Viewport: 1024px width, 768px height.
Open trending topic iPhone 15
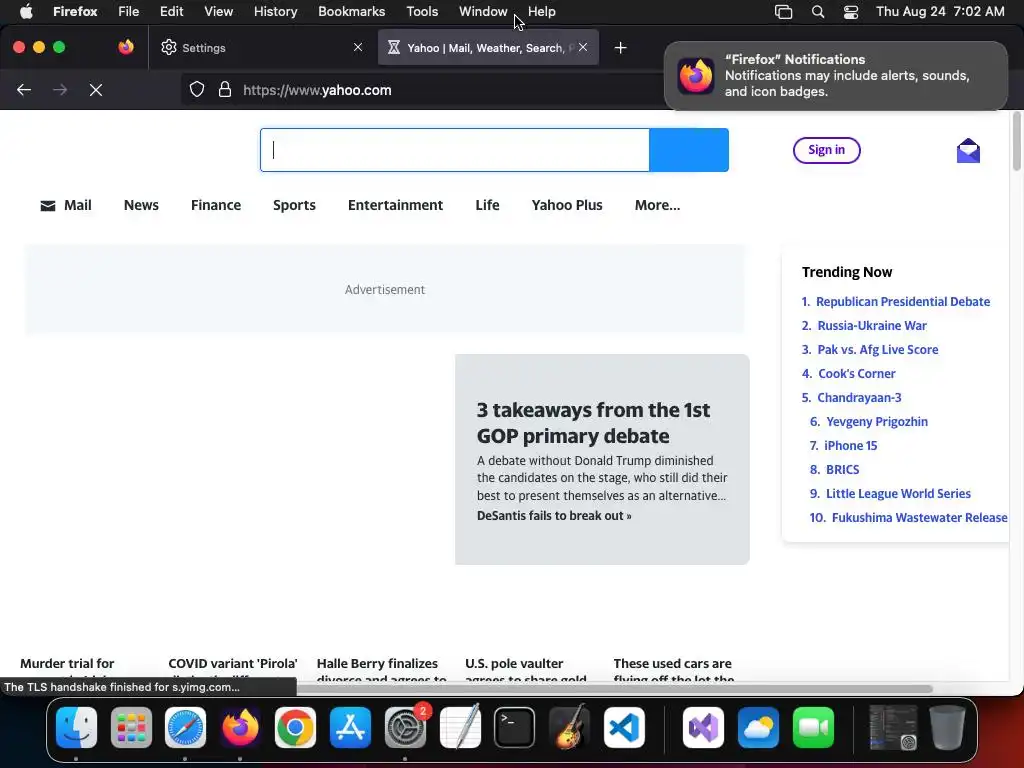click(850, 446)
